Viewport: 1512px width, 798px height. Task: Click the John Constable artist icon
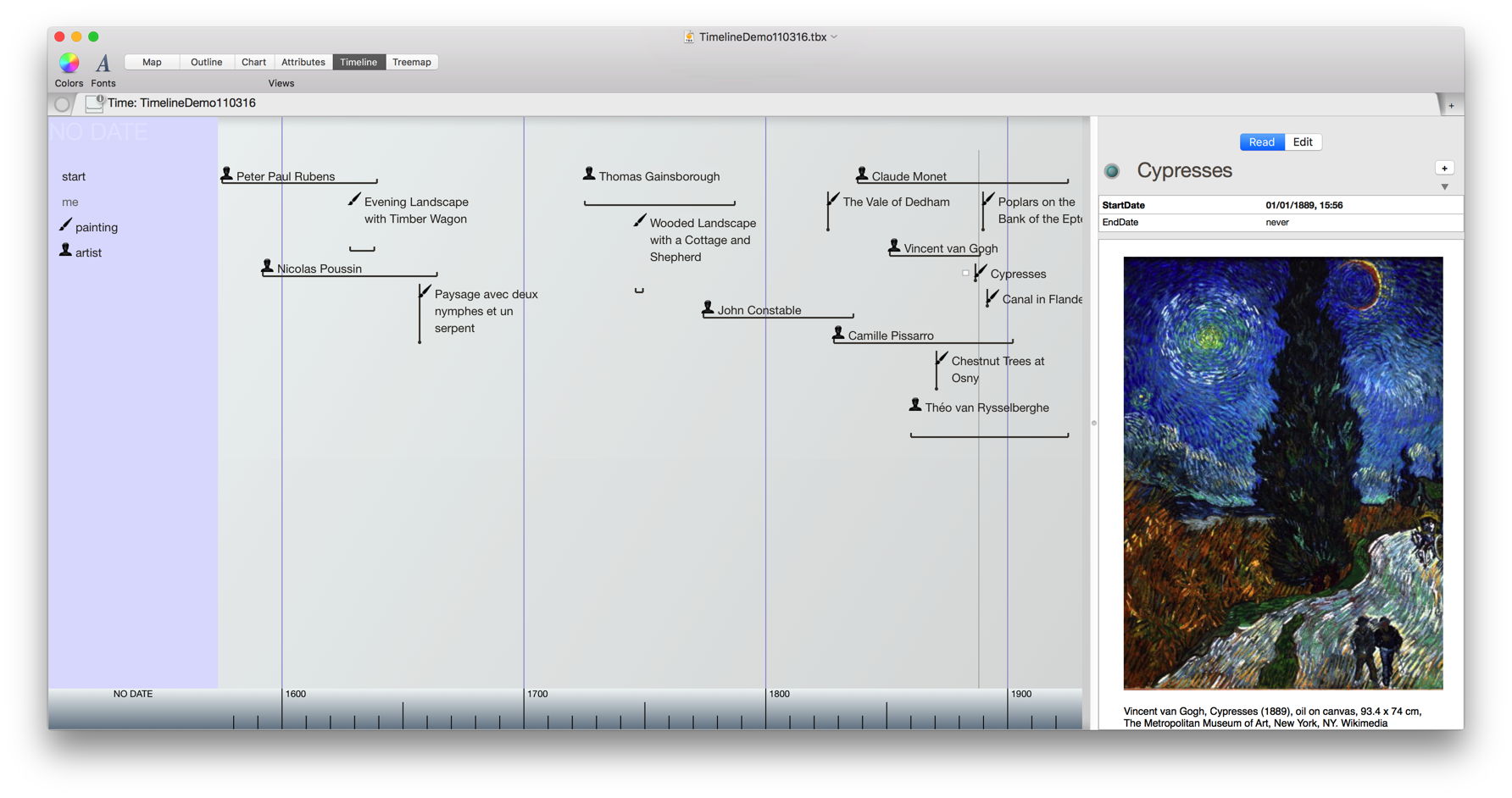[708, 308]
